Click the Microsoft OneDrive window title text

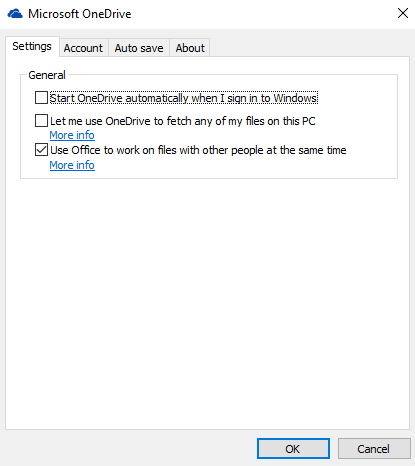[80, 14]
